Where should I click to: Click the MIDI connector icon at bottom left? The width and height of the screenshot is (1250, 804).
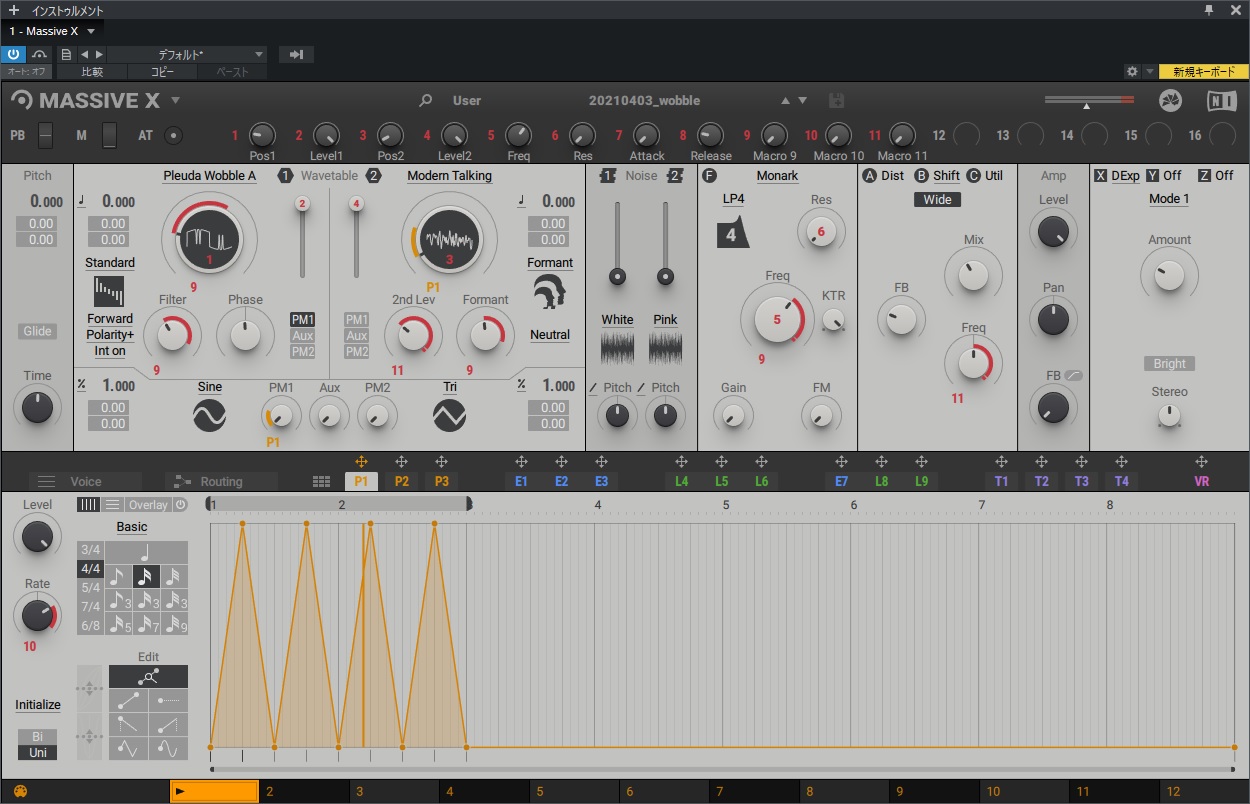(x=20, y=792)
